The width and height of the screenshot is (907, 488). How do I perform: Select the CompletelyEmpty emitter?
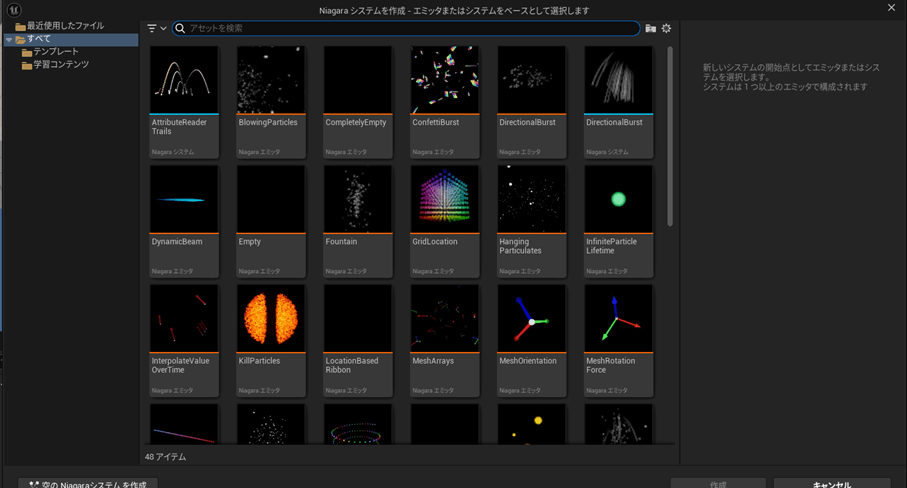coord(357,101)
